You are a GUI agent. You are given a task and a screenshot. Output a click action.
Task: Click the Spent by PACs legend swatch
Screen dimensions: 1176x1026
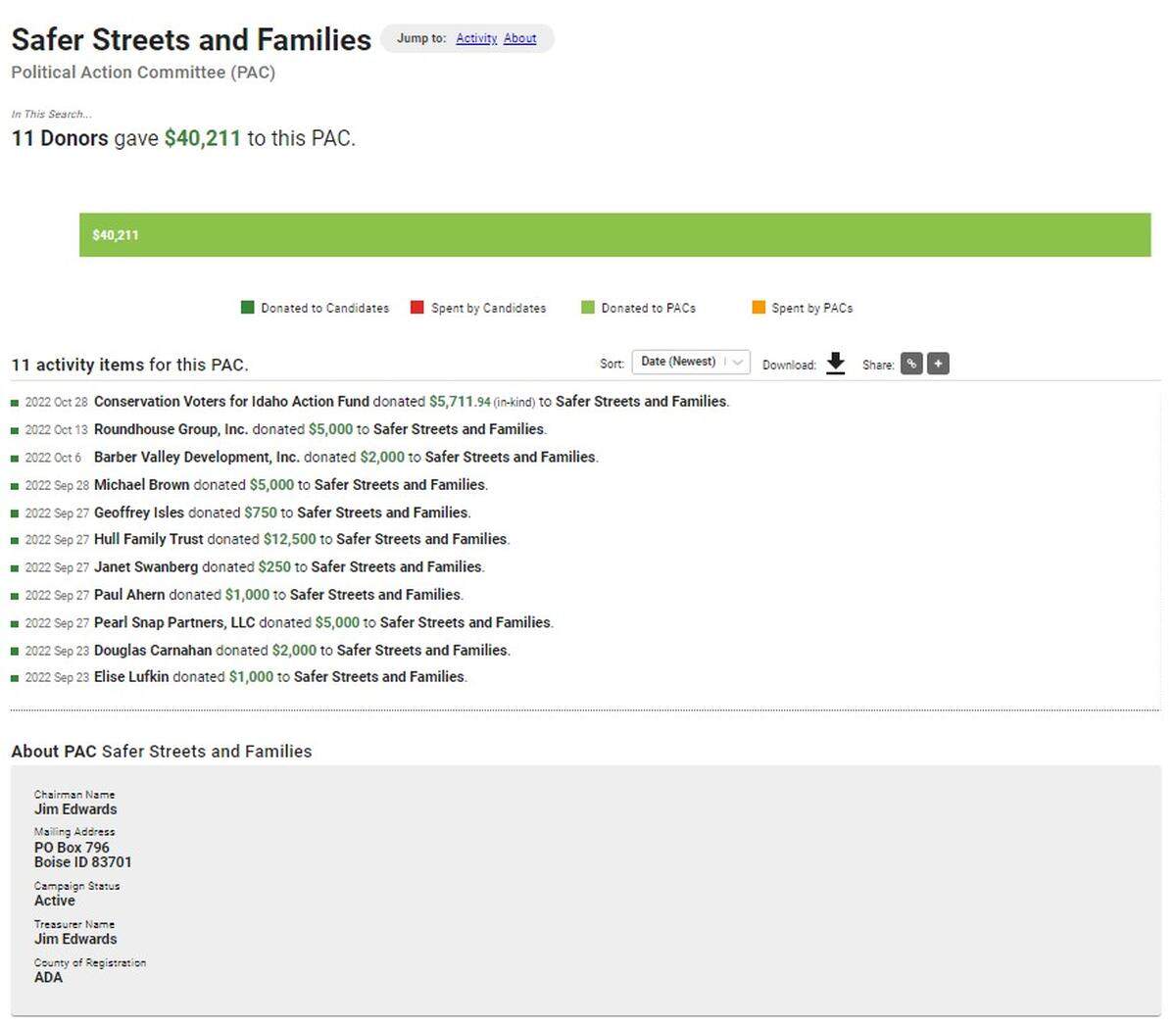click(x=759, y=308)
